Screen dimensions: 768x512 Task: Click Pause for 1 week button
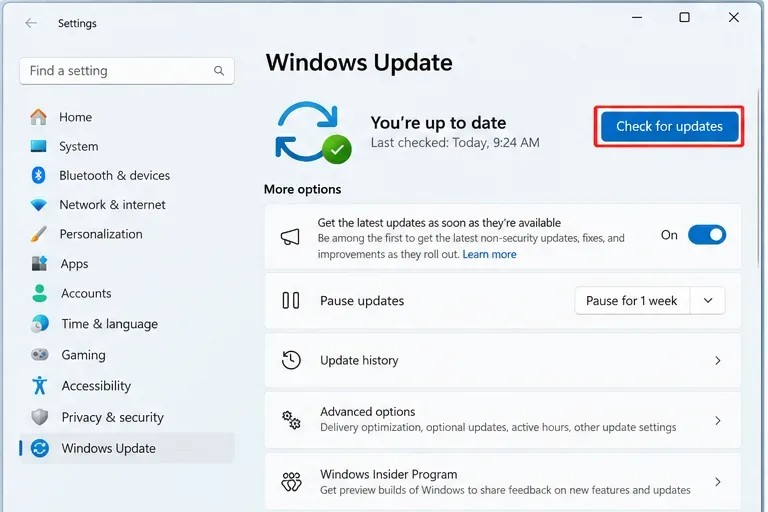coord(632,300)
